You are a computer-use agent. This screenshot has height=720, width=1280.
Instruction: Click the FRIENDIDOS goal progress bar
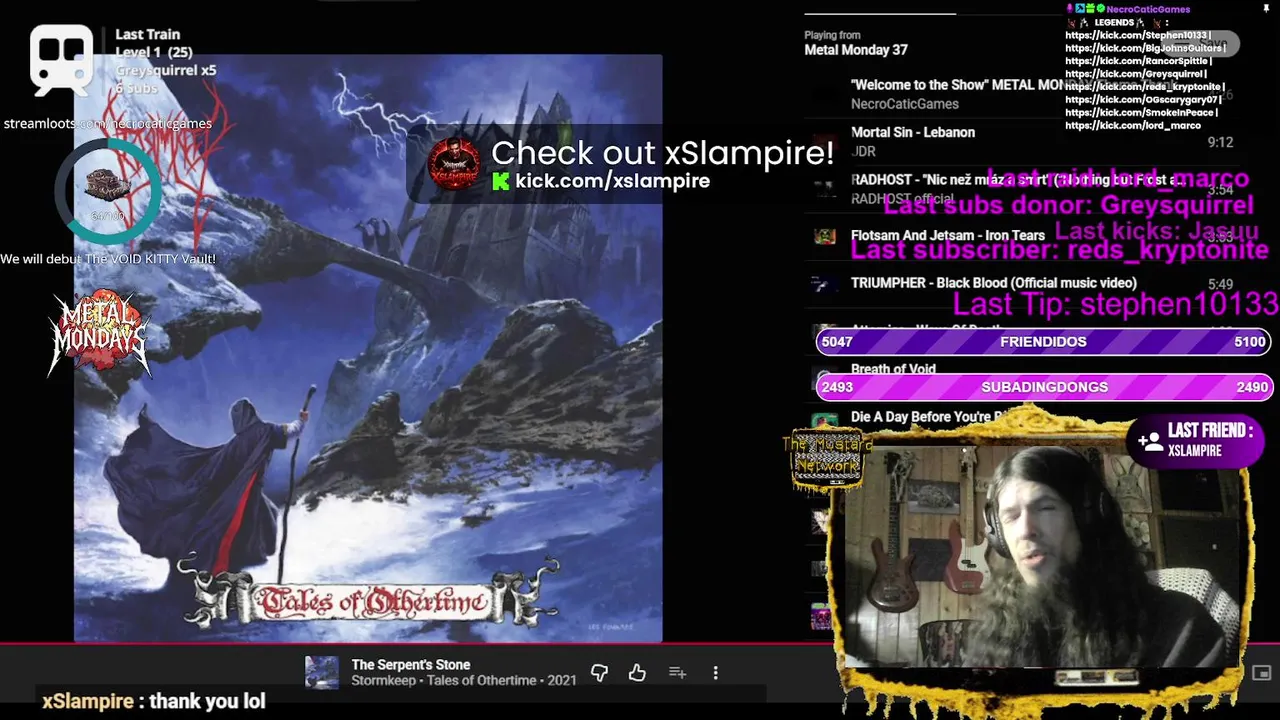[1043, 341]
